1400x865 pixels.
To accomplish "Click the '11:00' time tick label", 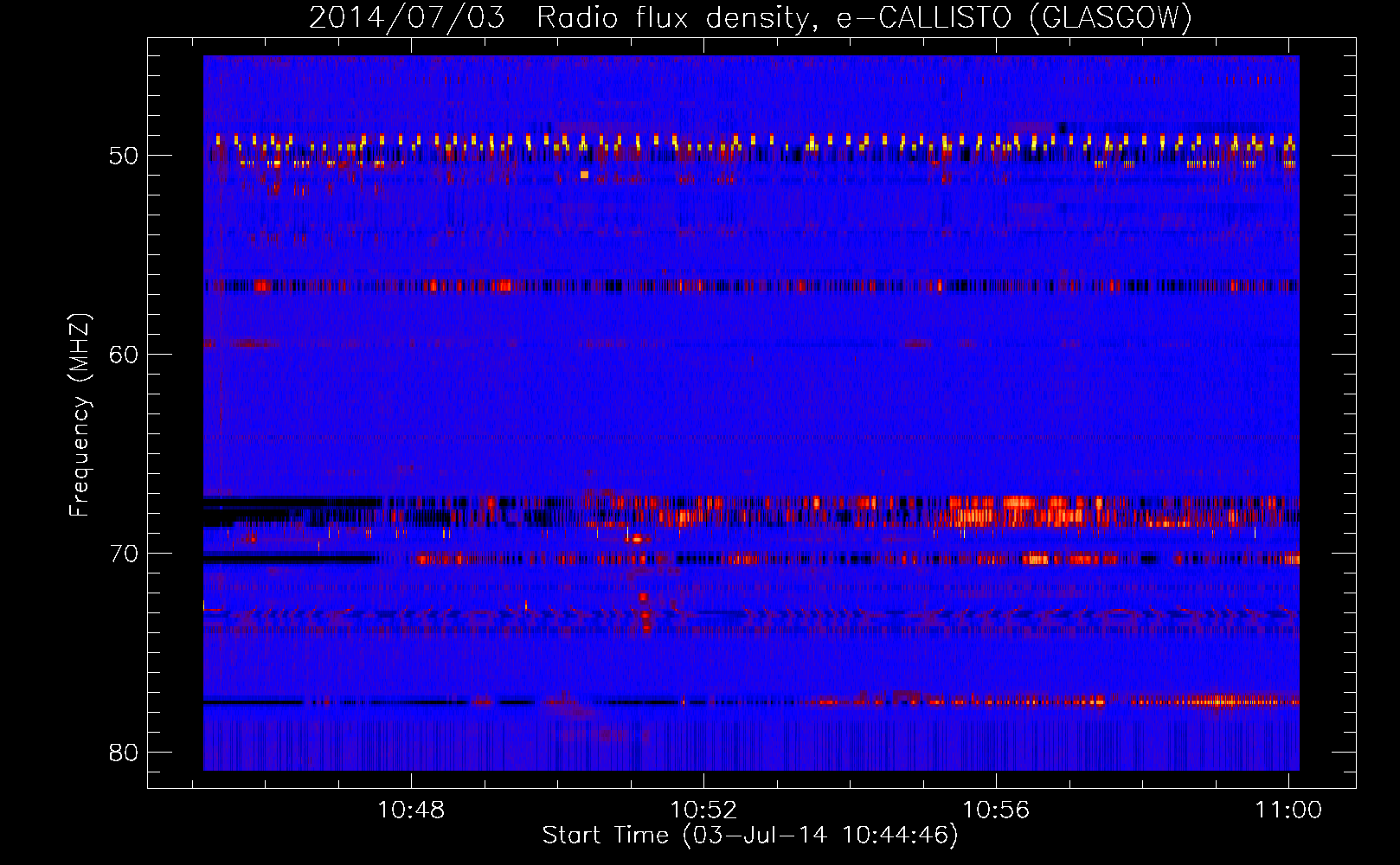I will click(x=1288, y=811).
